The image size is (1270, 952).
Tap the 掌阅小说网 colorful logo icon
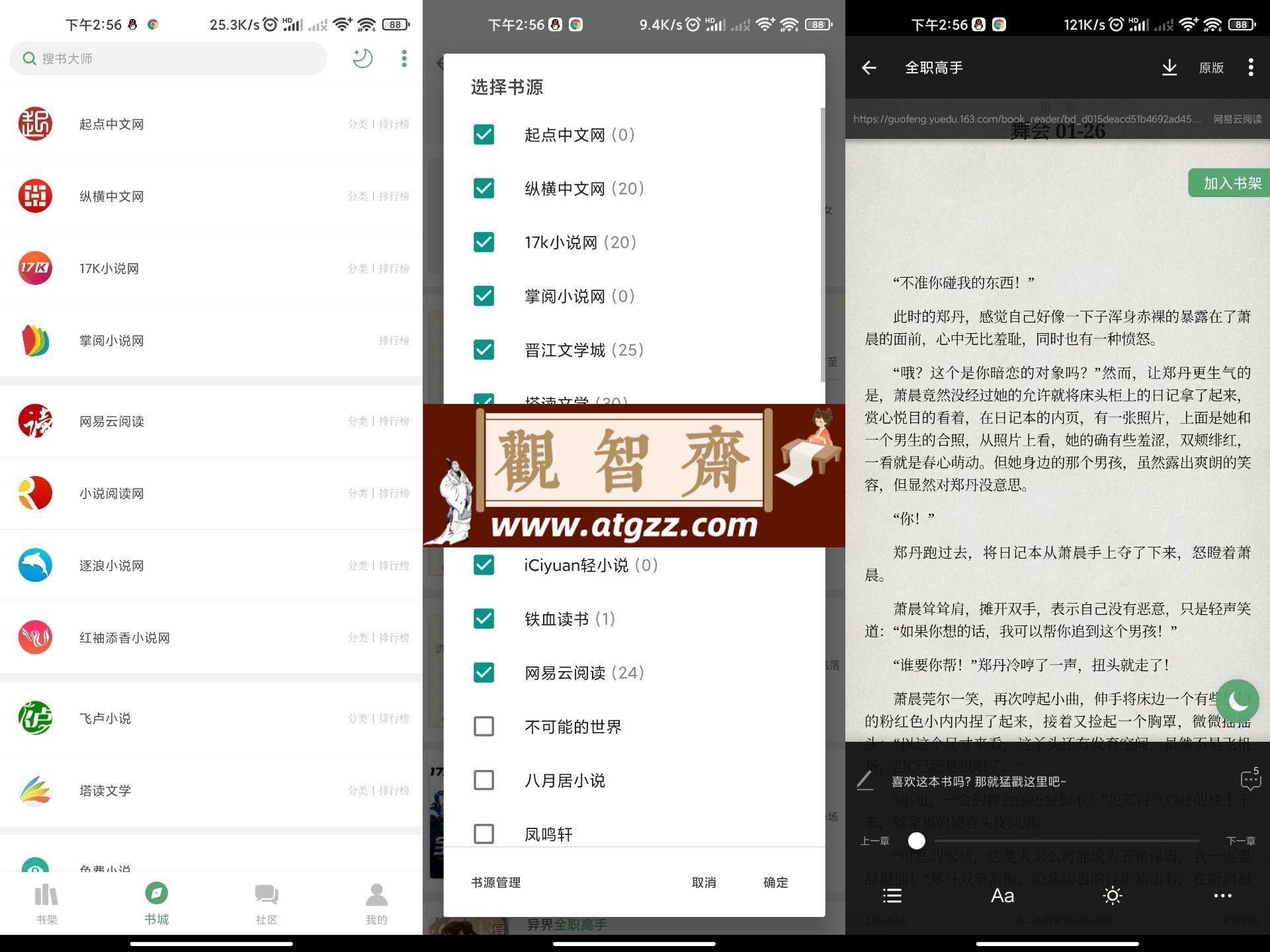coord(35,340)
